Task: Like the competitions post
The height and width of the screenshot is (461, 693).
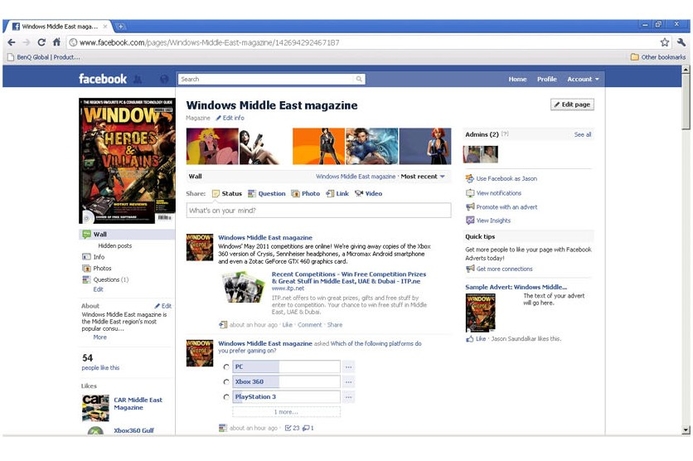Action: pyautogui.click(x=287, y=325)
